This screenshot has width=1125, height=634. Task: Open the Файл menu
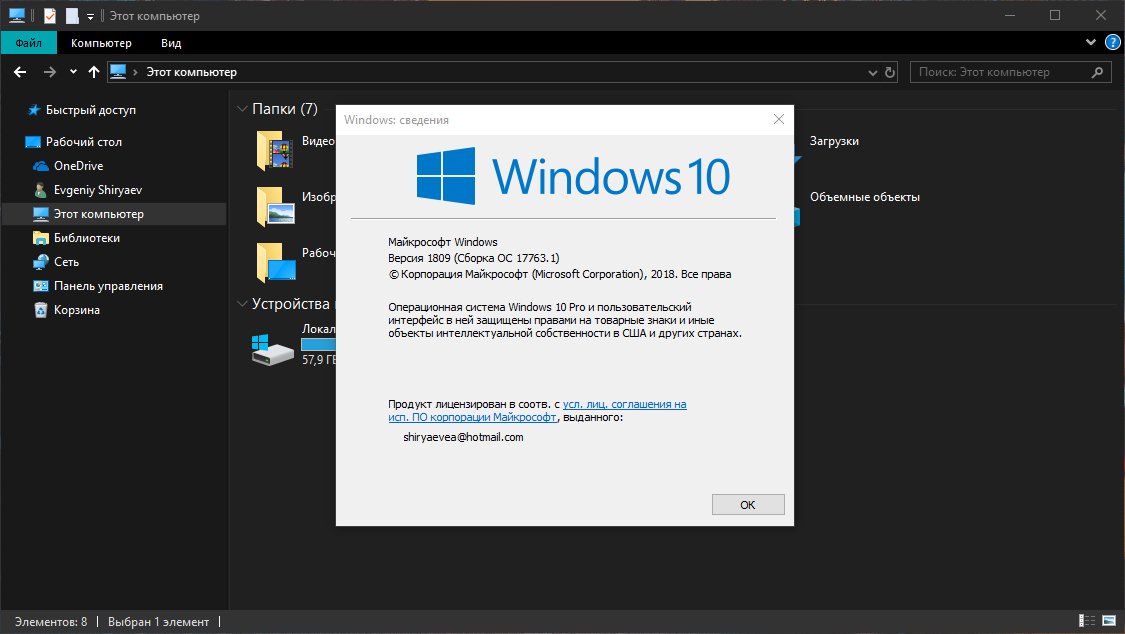pos(29,43)
